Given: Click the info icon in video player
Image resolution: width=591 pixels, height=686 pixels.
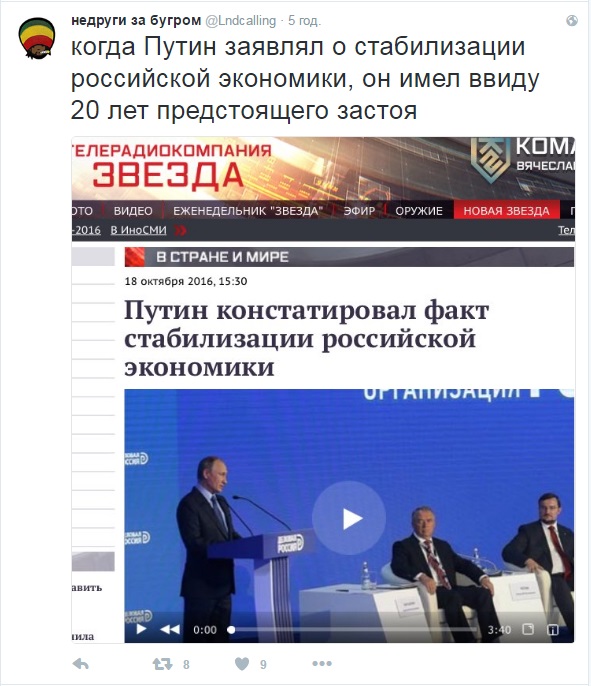Looking at the screenshot, I should point(553,630).
